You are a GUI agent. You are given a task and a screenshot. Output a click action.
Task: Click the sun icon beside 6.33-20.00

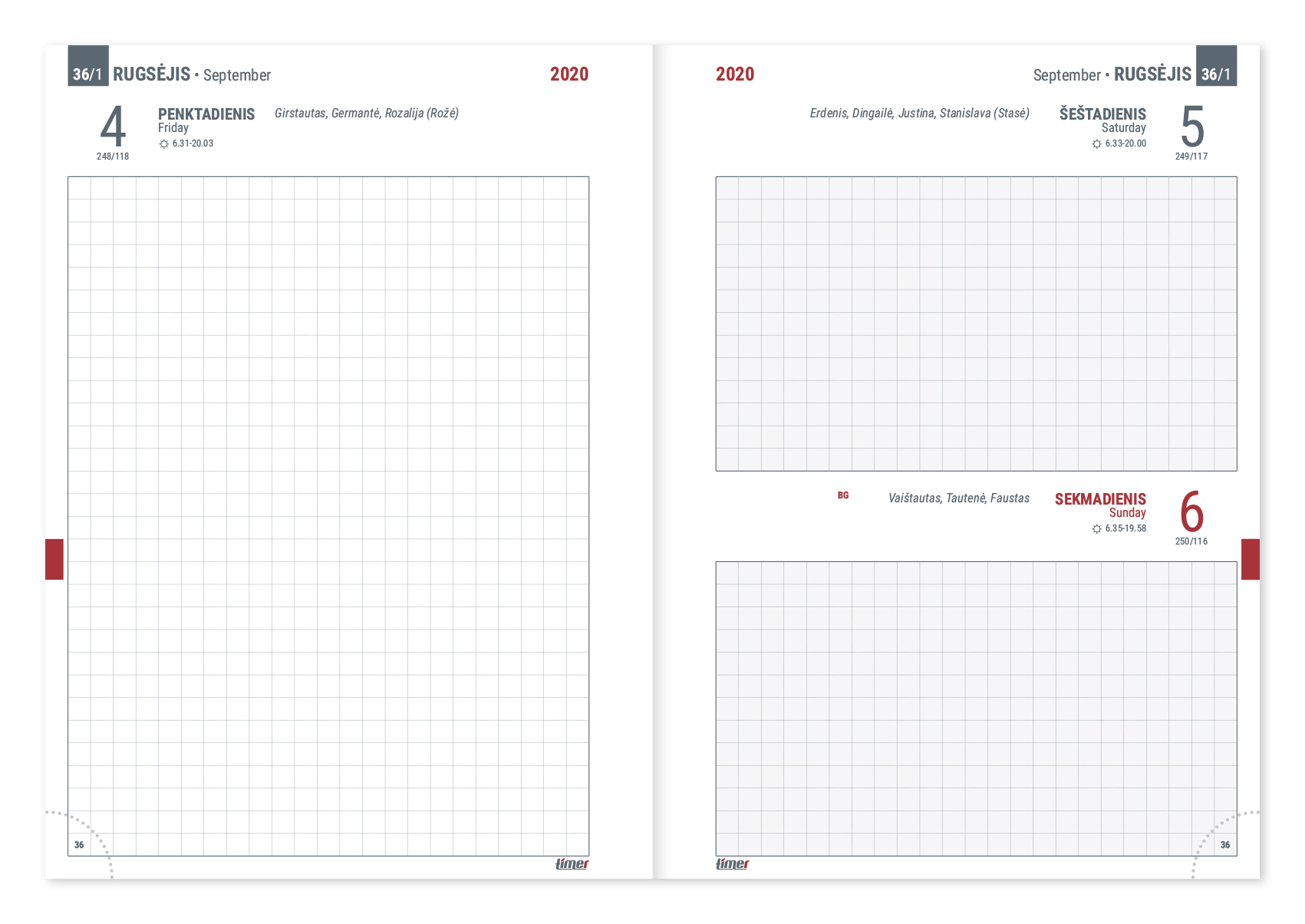1096,144
